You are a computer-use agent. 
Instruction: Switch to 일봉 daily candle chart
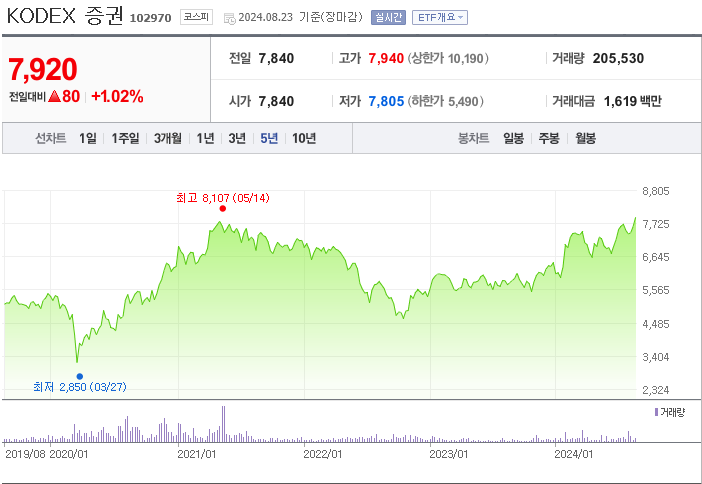(x=514, y=138)
